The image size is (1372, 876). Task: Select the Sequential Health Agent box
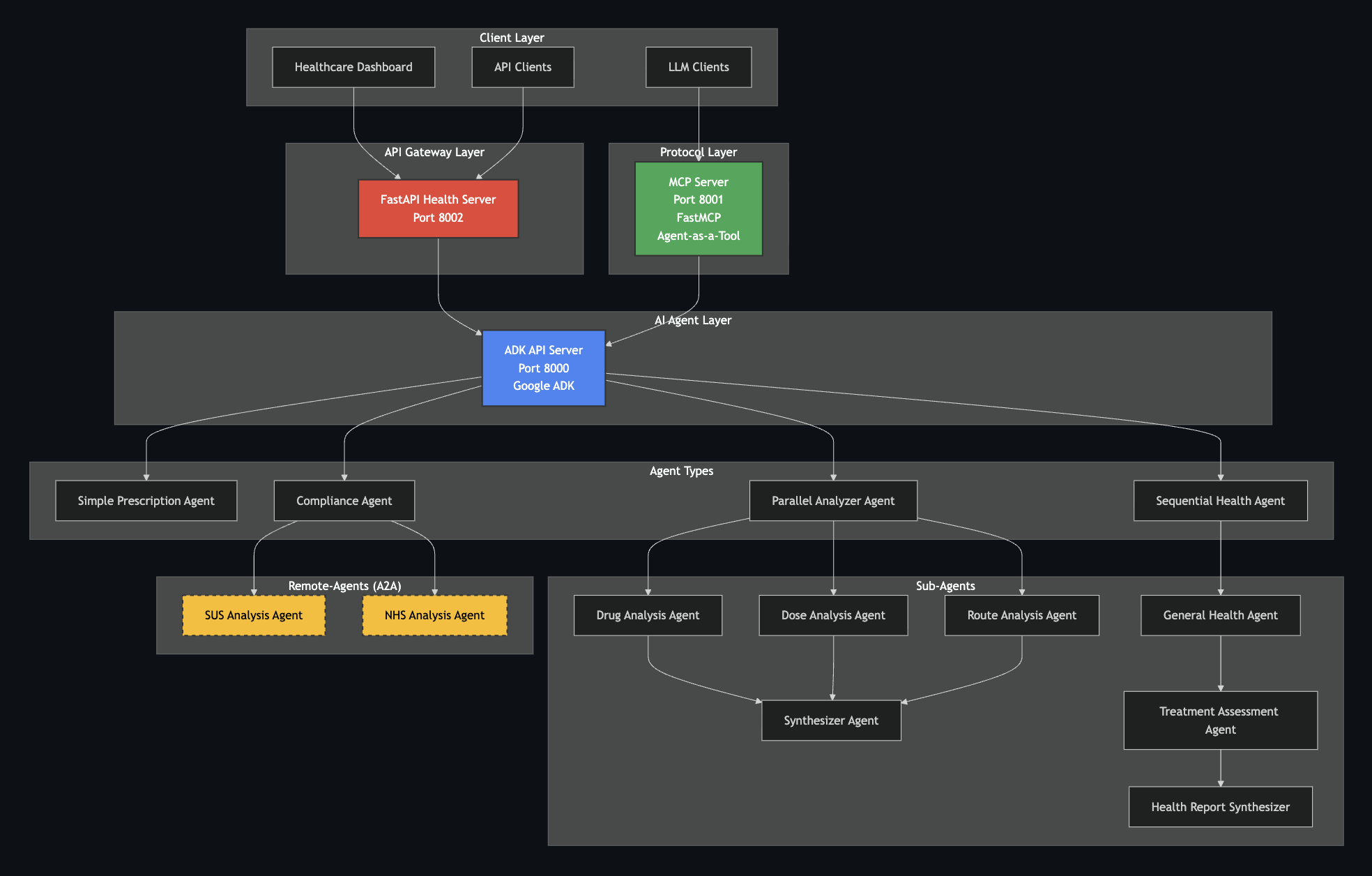1220,501
